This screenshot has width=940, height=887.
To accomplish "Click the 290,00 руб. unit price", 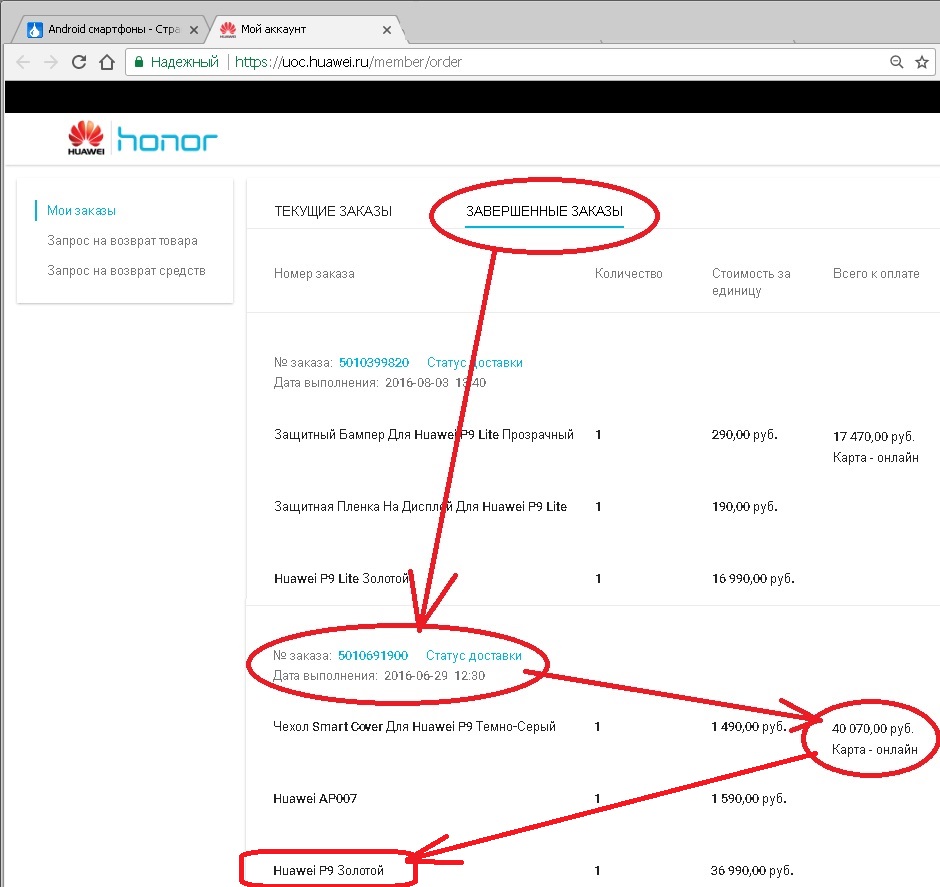I will coord(745,435).
